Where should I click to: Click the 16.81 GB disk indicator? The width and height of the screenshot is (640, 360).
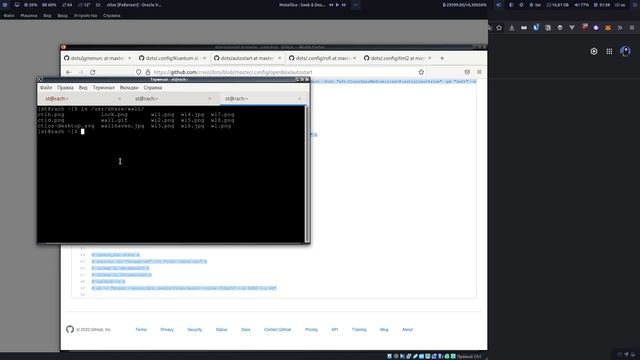(558, 5)
